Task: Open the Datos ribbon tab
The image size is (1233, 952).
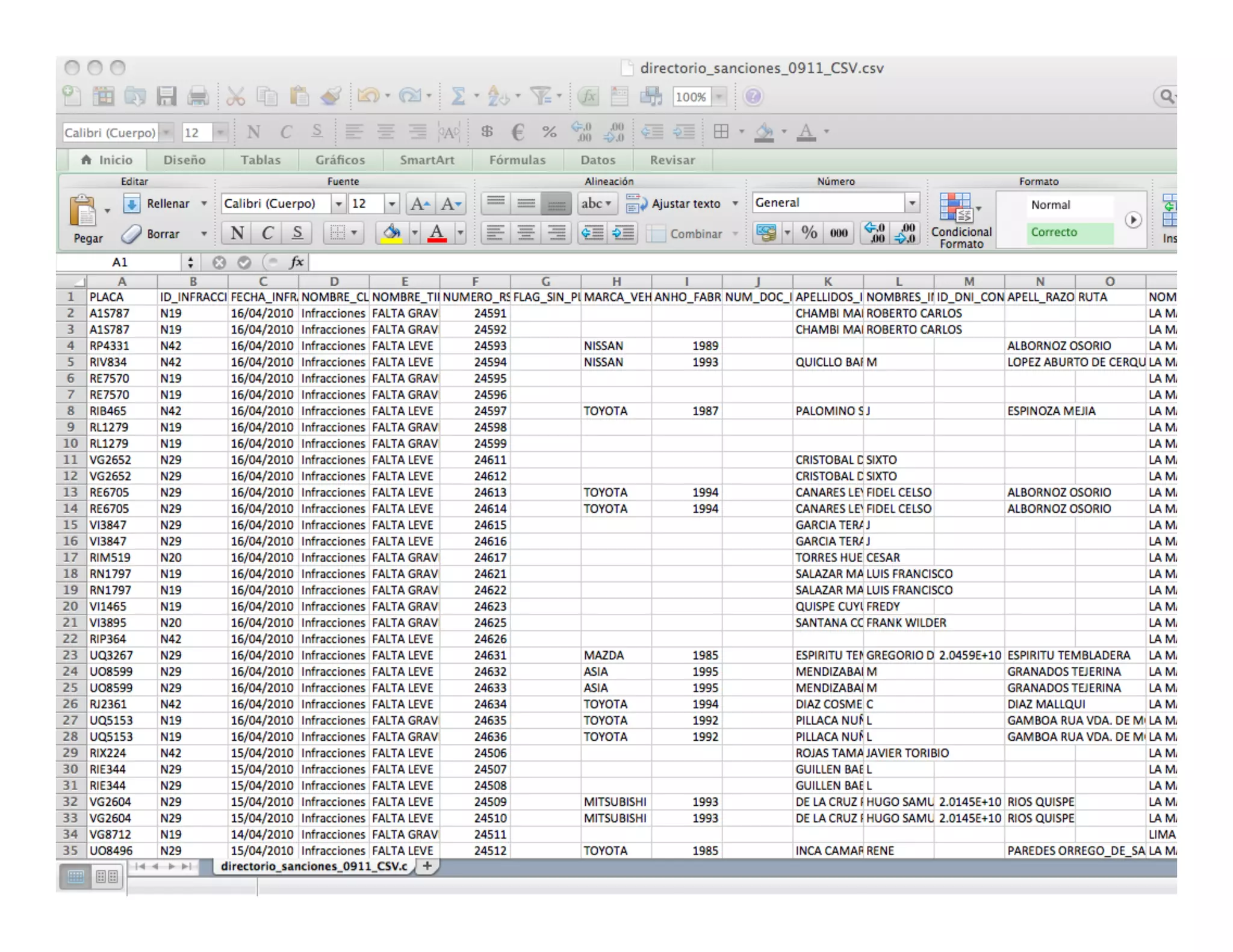Action: click(598, 160)
